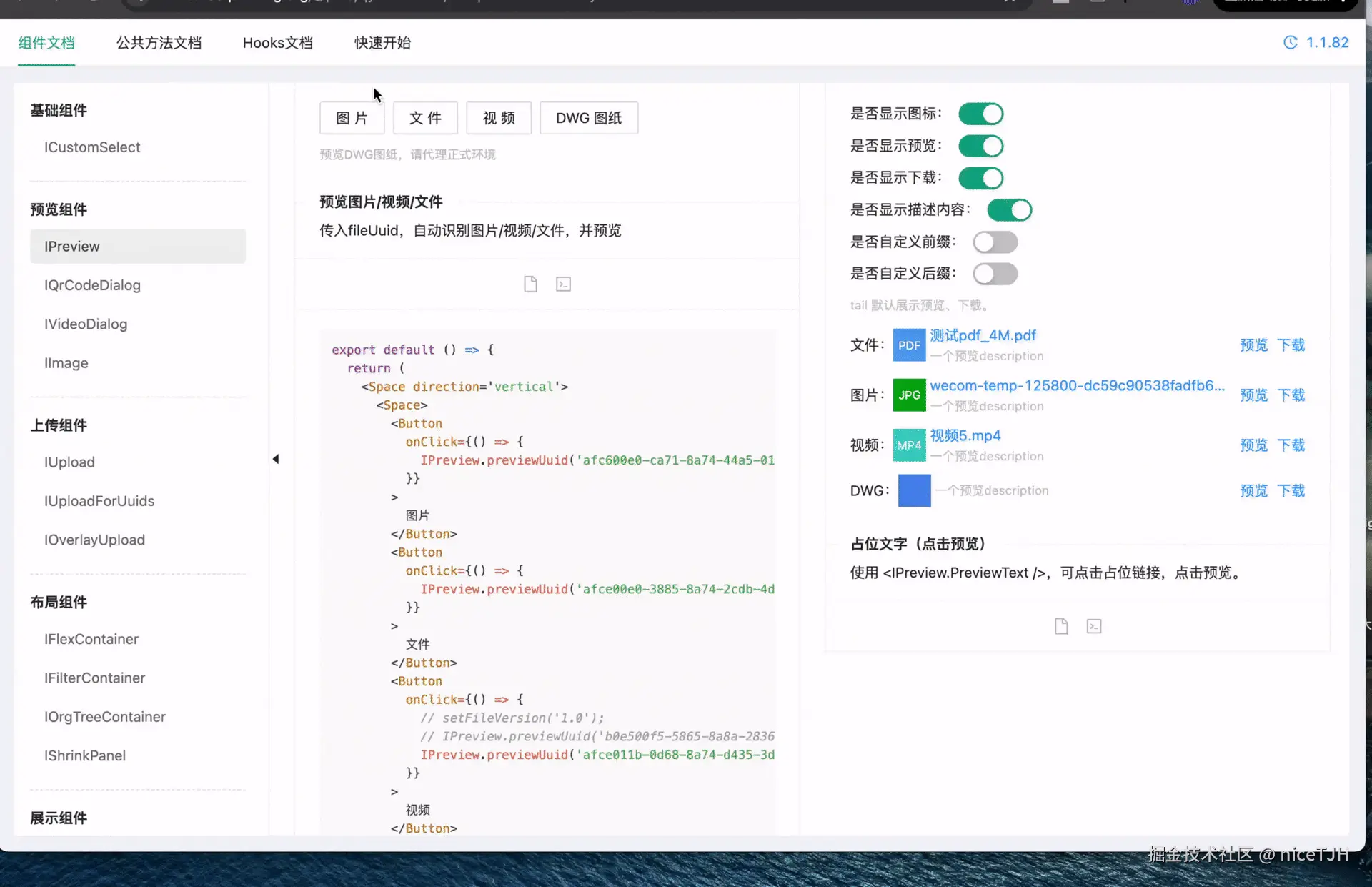
Task: Click the copy code icon in the left demo
Action: coord(530,284)
